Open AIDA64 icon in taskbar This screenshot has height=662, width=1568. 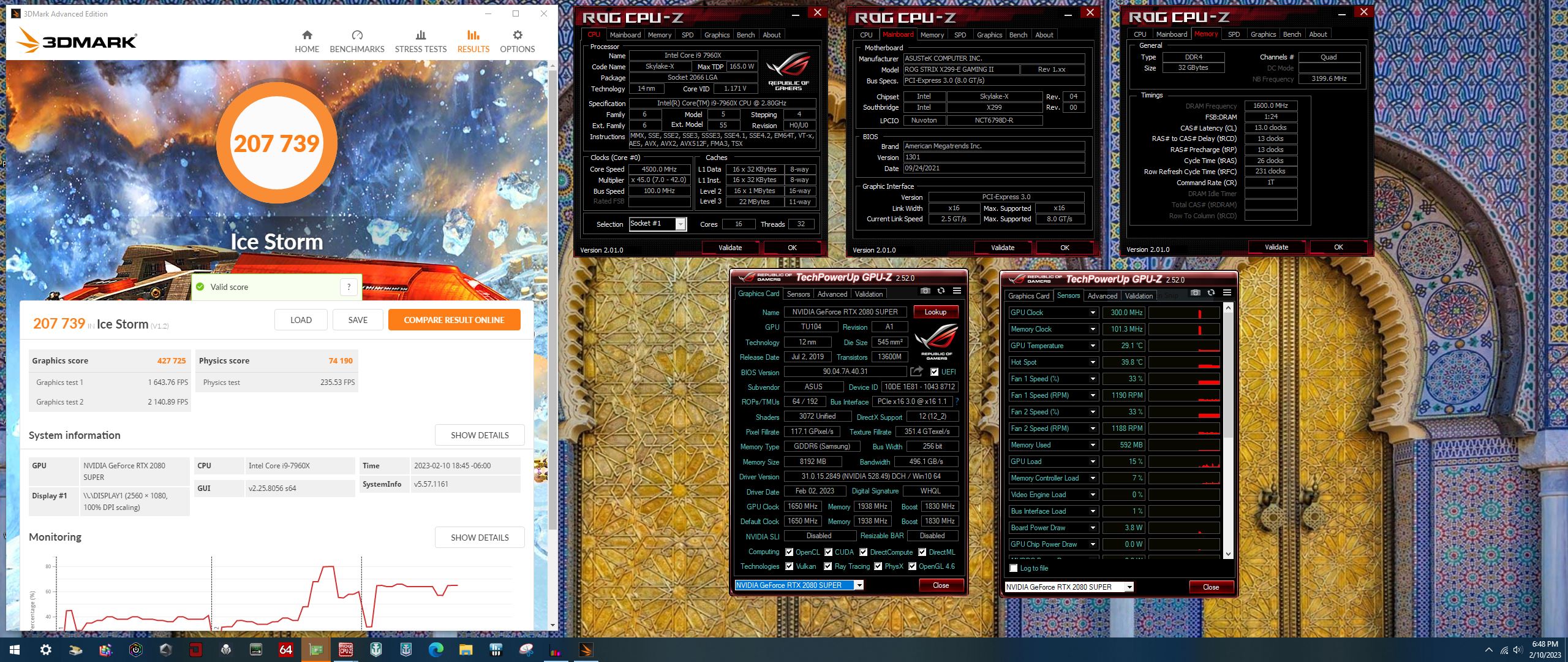point(285,650)
